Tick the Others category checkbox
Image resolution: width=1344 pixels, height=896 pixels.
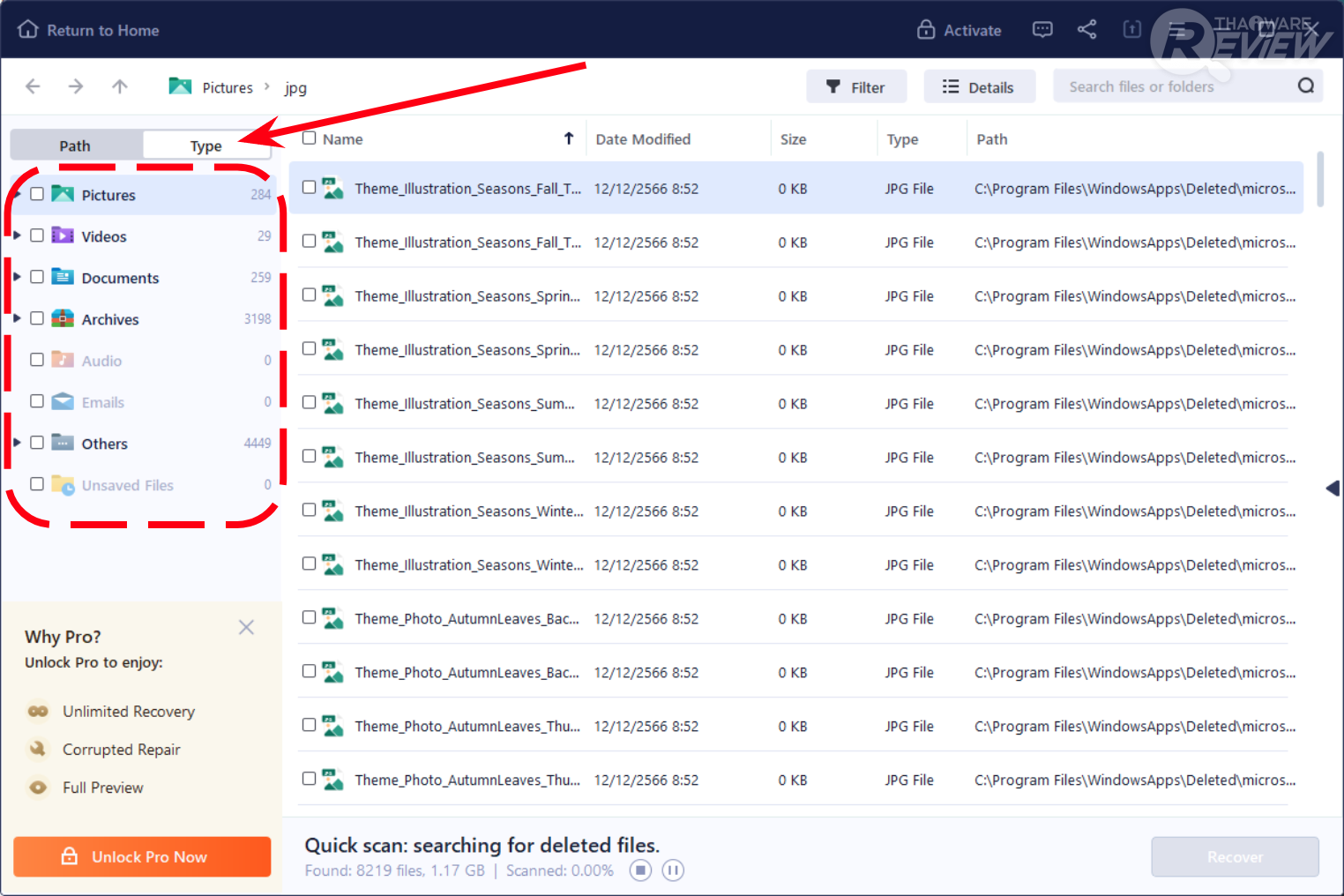37,443
